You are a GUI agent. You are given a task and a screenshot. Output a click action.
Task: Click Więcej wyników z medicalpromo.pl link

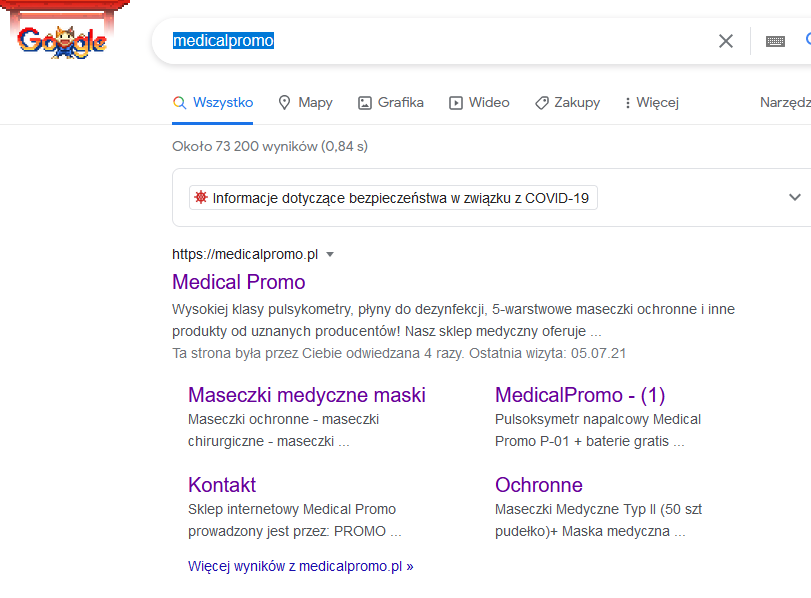point(301,566)
